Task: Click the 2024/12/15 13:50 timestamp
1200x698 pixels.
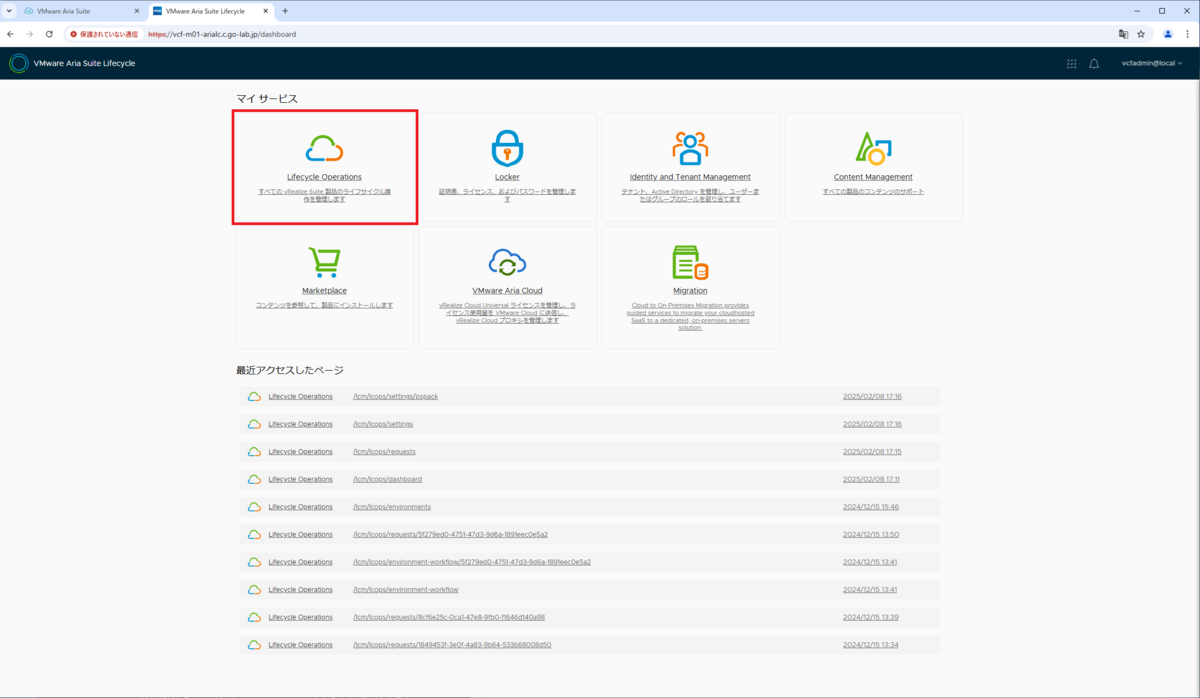Action: pyautogui.click(x=871, y=535)
